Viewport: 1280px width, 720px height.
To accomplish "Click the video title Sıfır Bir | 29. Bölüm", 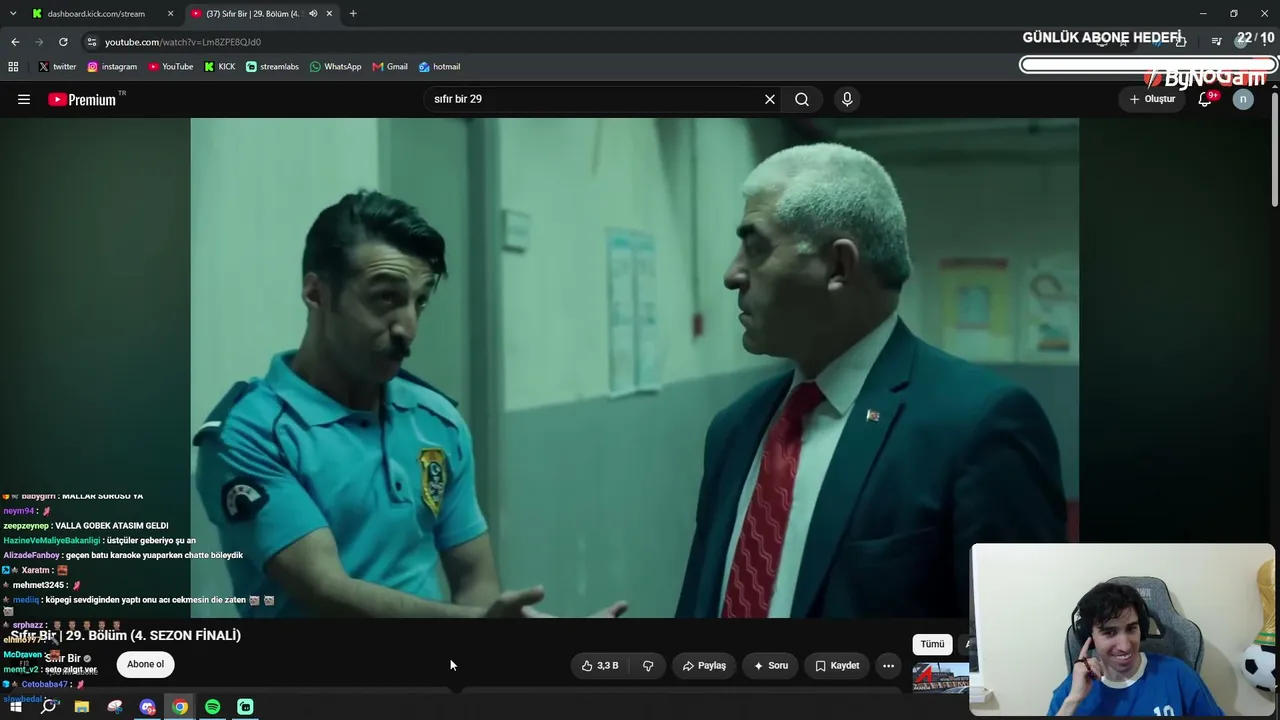I will [x=126, y=636].
